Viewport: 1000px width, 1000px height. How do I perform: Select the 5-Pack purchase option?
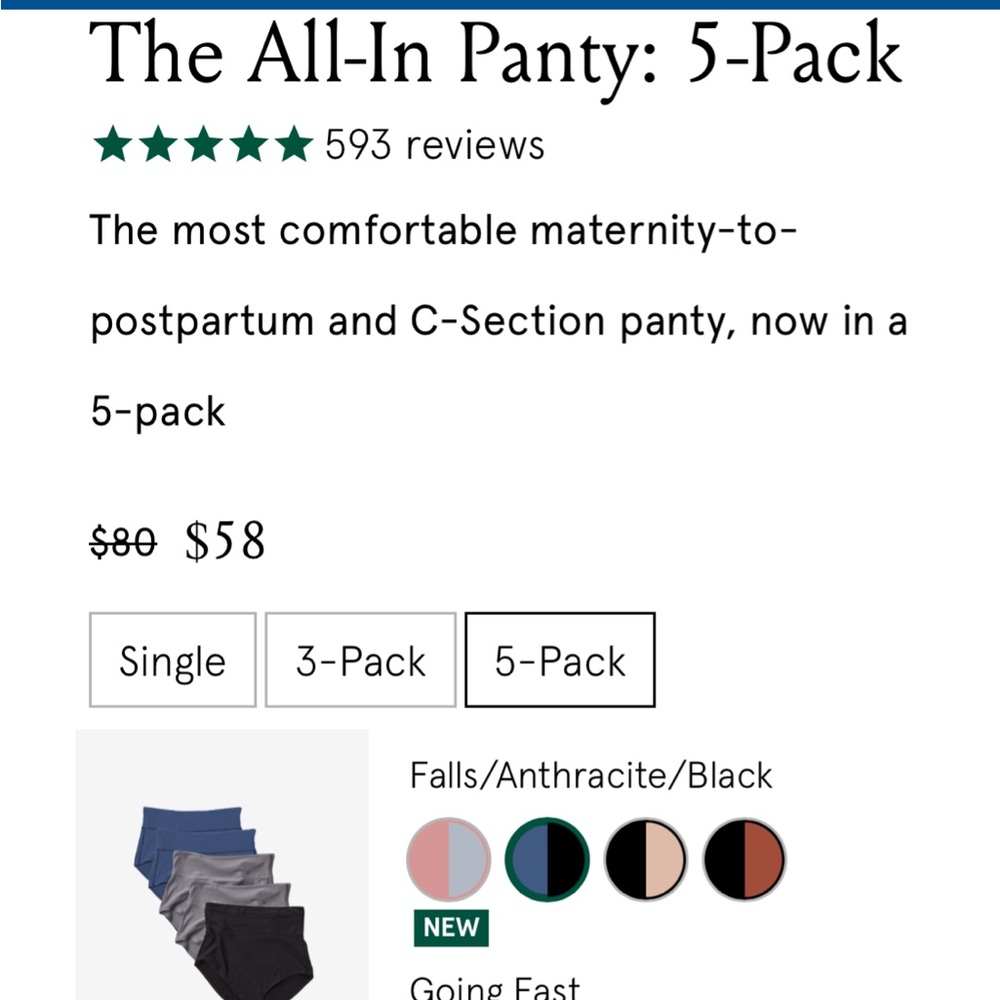(559, 659)
